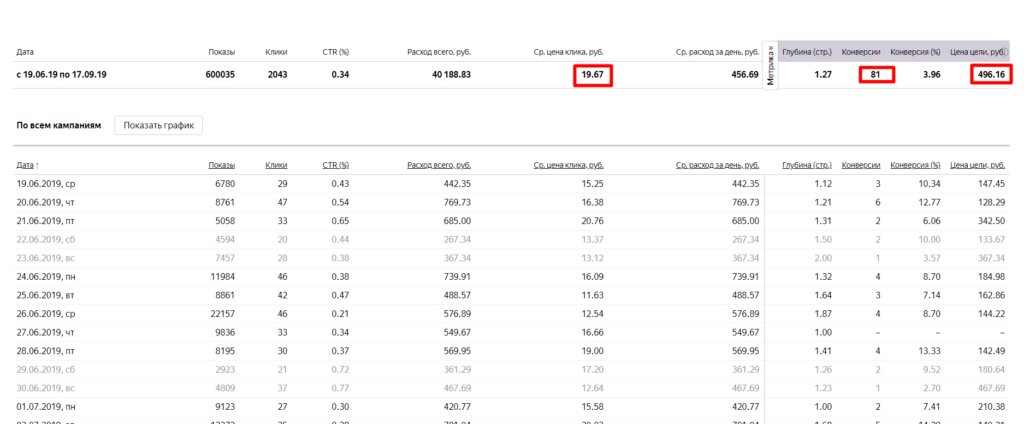Sort table by underlined Показы header
This screenshot has height=424, width=1024.
[x=221, y=164]
